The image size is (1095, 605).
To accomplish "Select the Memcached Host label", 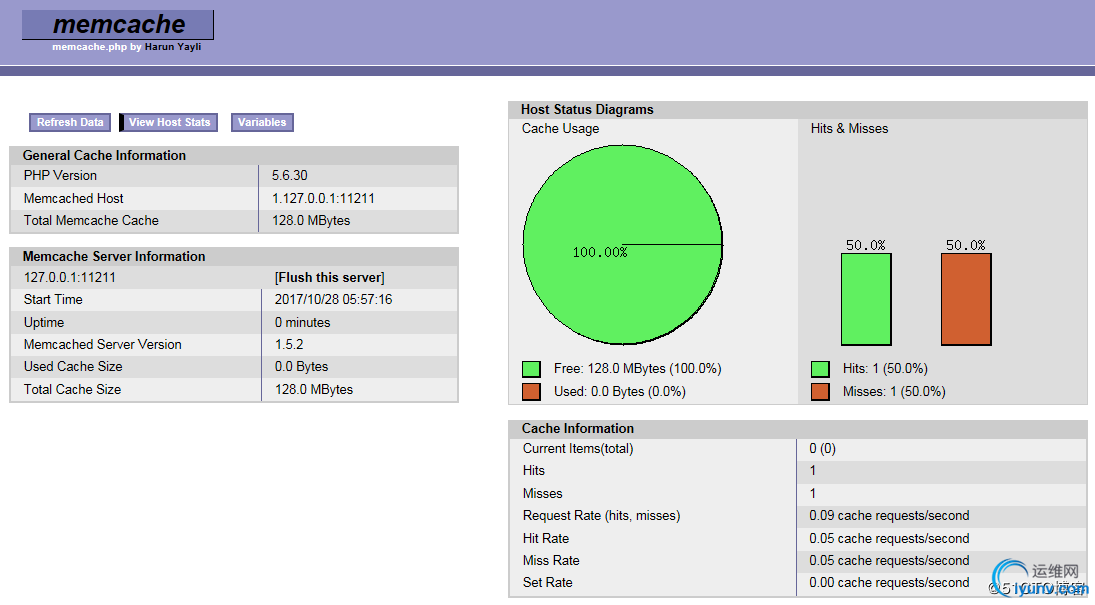I will point(73,198).
